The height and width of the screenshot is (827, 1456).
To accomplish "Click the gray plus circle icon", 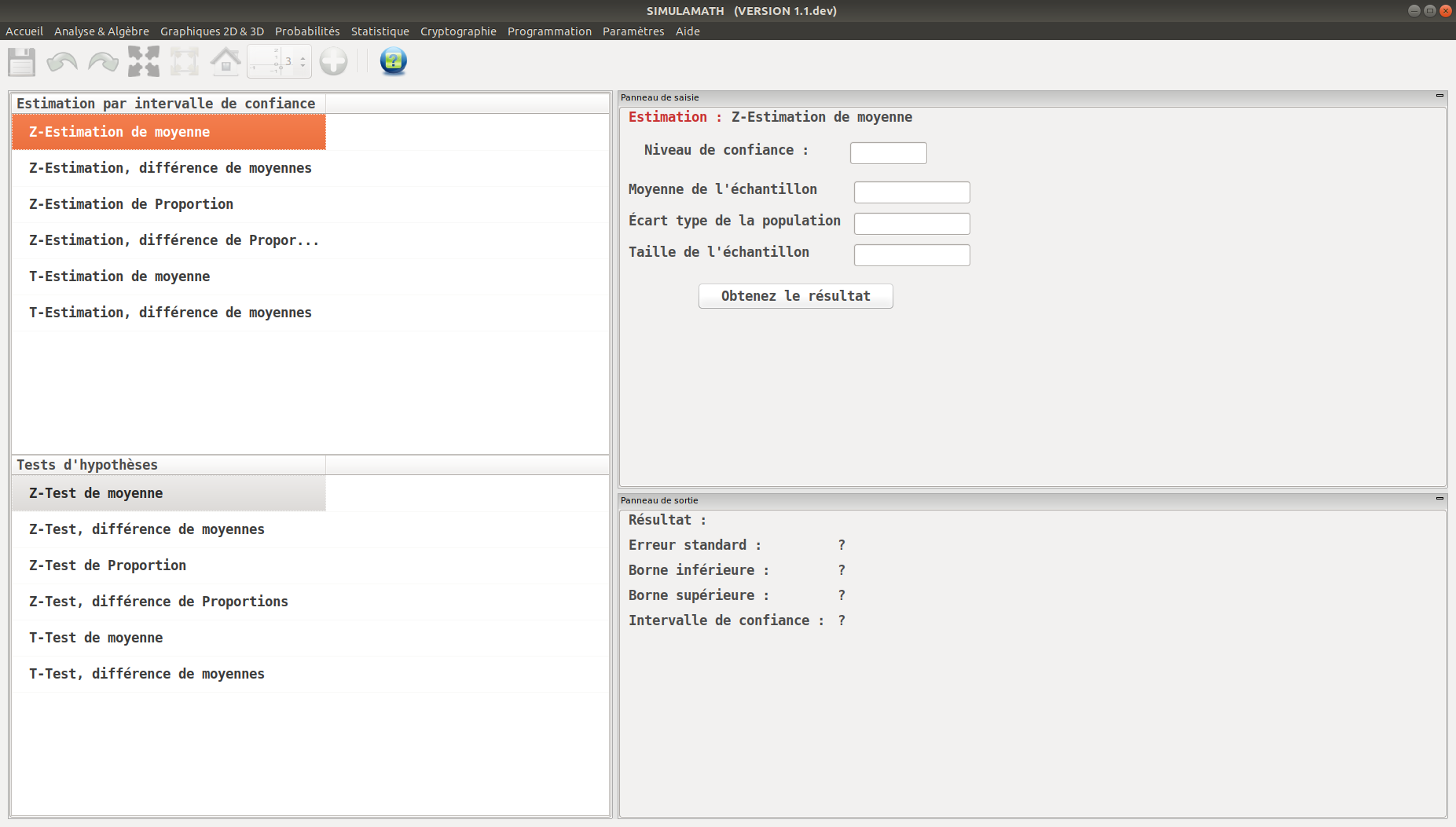I will coord(334,61).
